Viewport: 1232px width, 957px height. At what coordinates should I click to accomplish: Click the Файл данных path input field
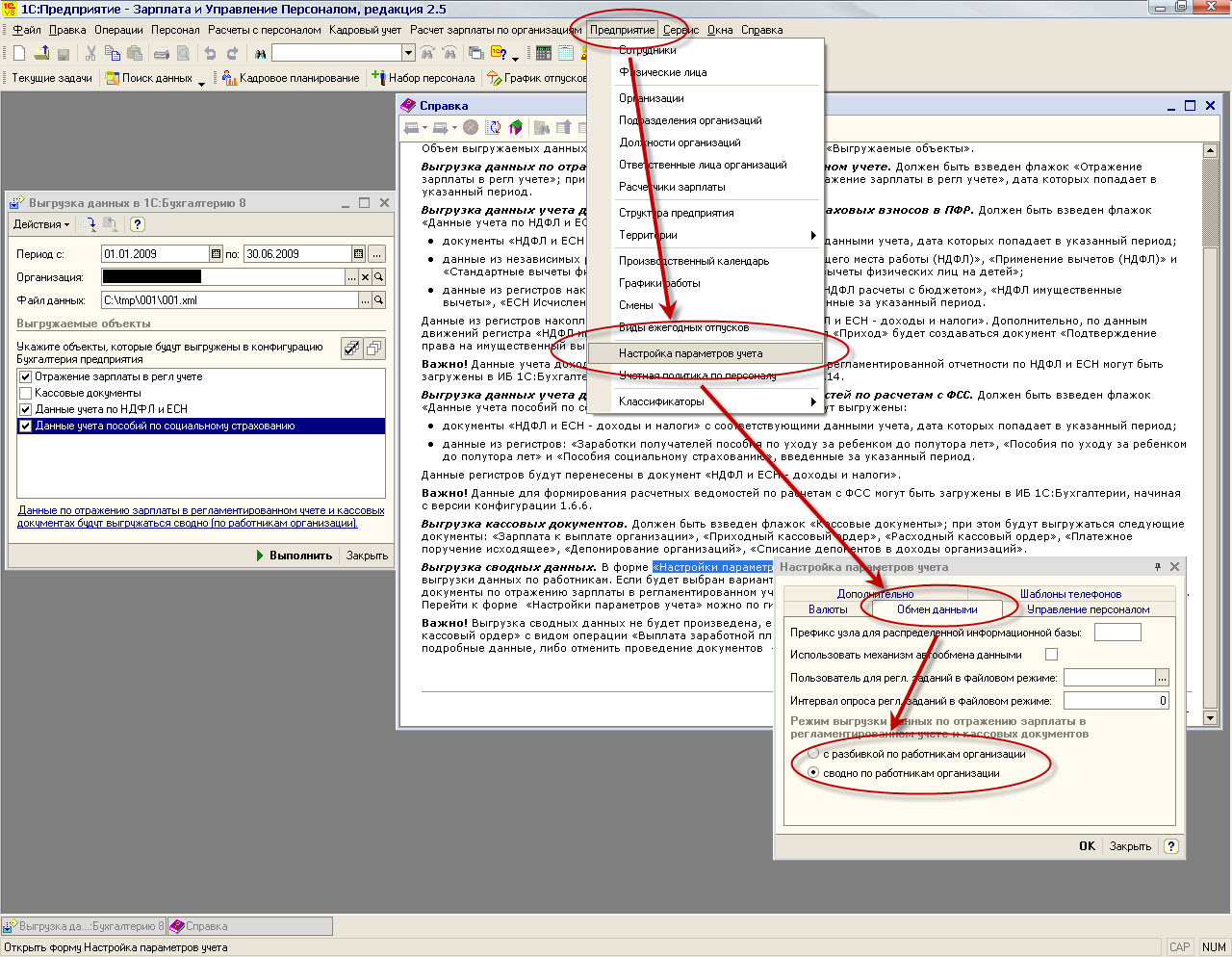229,300
